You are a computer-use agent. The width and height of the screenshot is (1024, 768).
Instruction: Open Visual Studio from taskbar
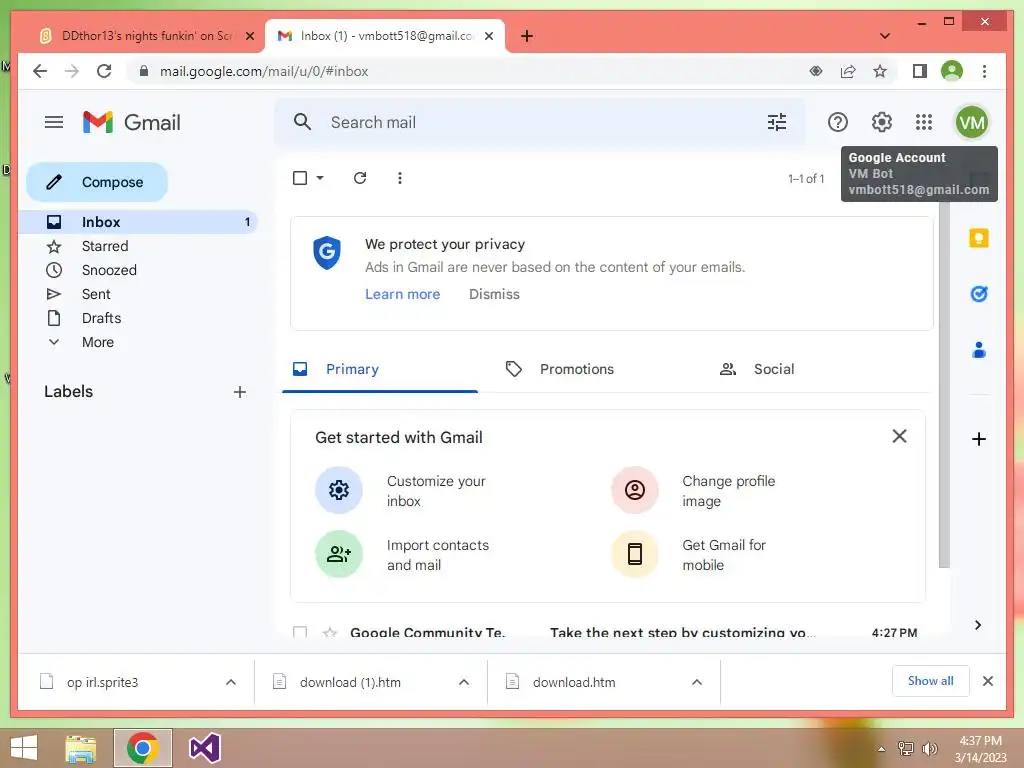point(204,748)
